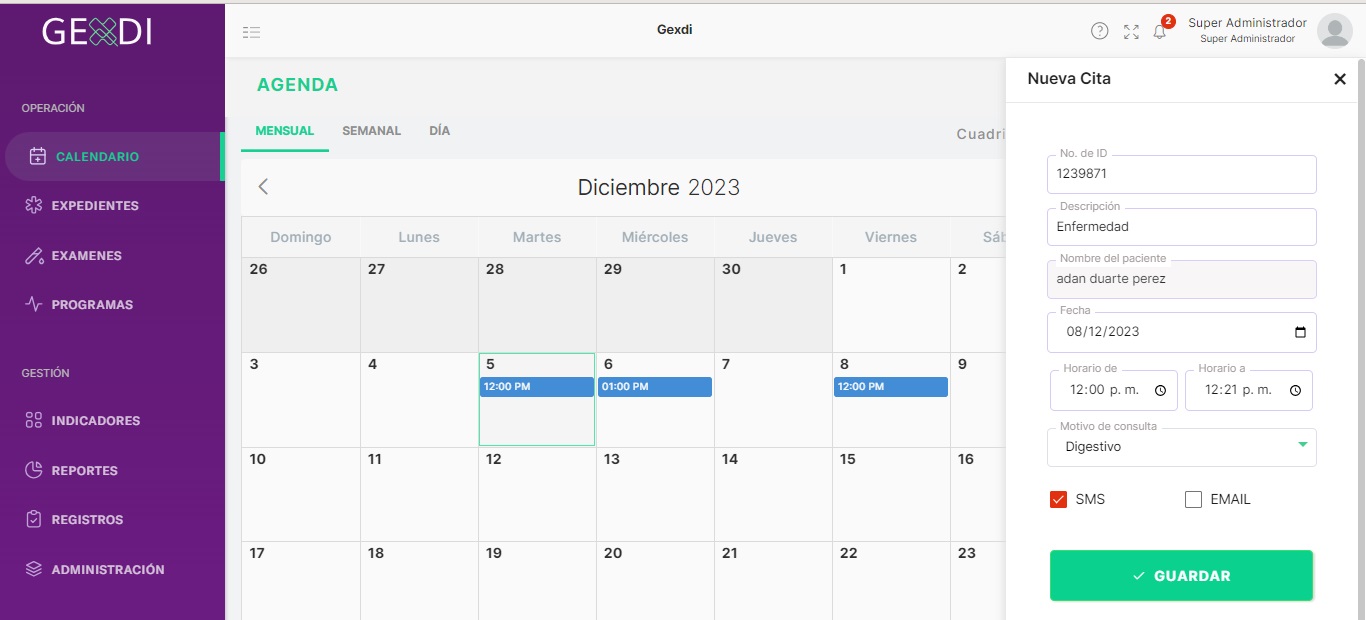Click the Diciembre 2023 month title
Image resolution: width=1366 pixels, height=620 pixels.
click(659, 187)
